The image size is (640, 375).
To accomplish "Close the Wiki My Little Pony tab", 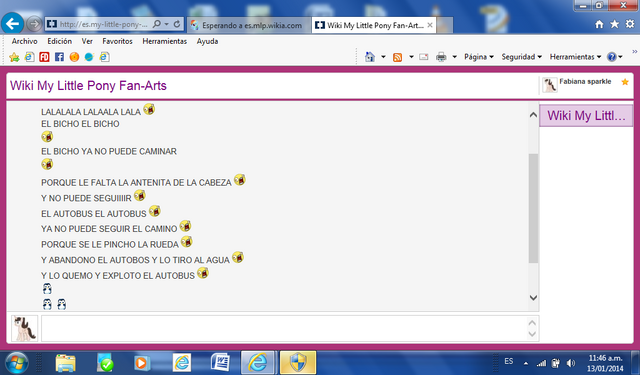I will pyautogui.click(x=430, y=25).
